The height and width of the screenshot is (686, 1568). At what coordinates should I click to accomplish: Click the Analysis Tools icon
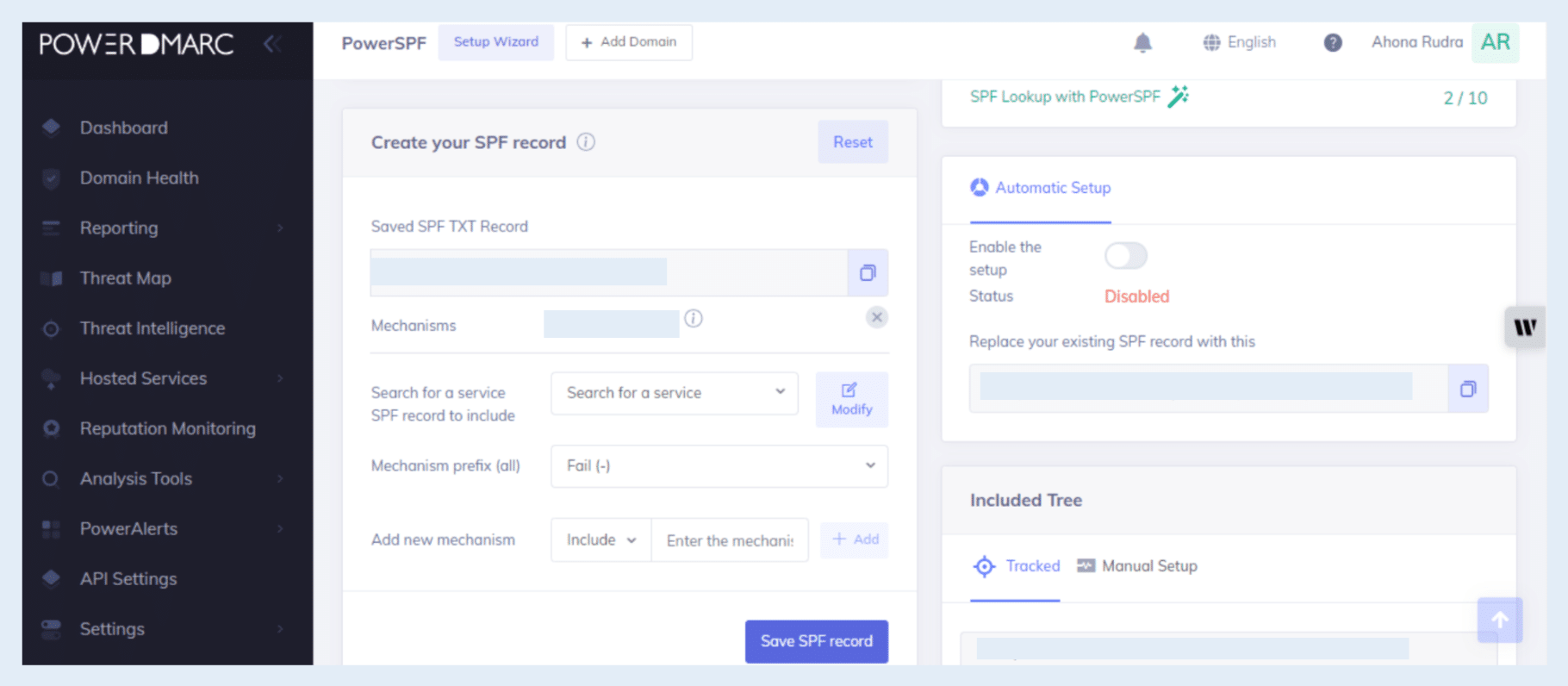51,479
